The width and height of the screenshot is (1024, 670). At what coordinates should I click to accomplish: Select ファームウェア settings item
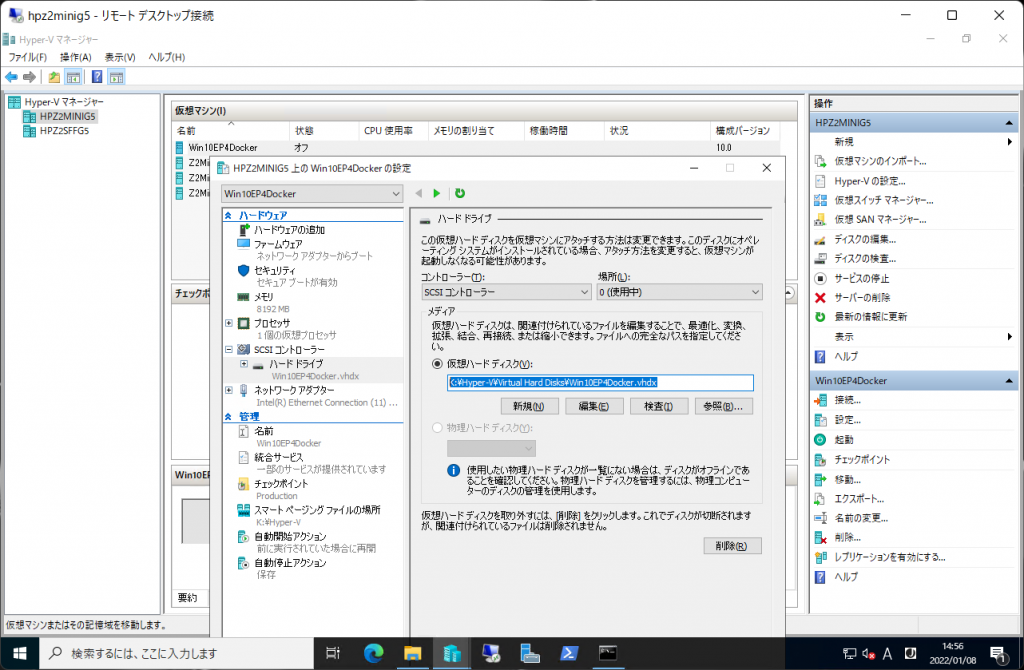click(x=278, y=244)
